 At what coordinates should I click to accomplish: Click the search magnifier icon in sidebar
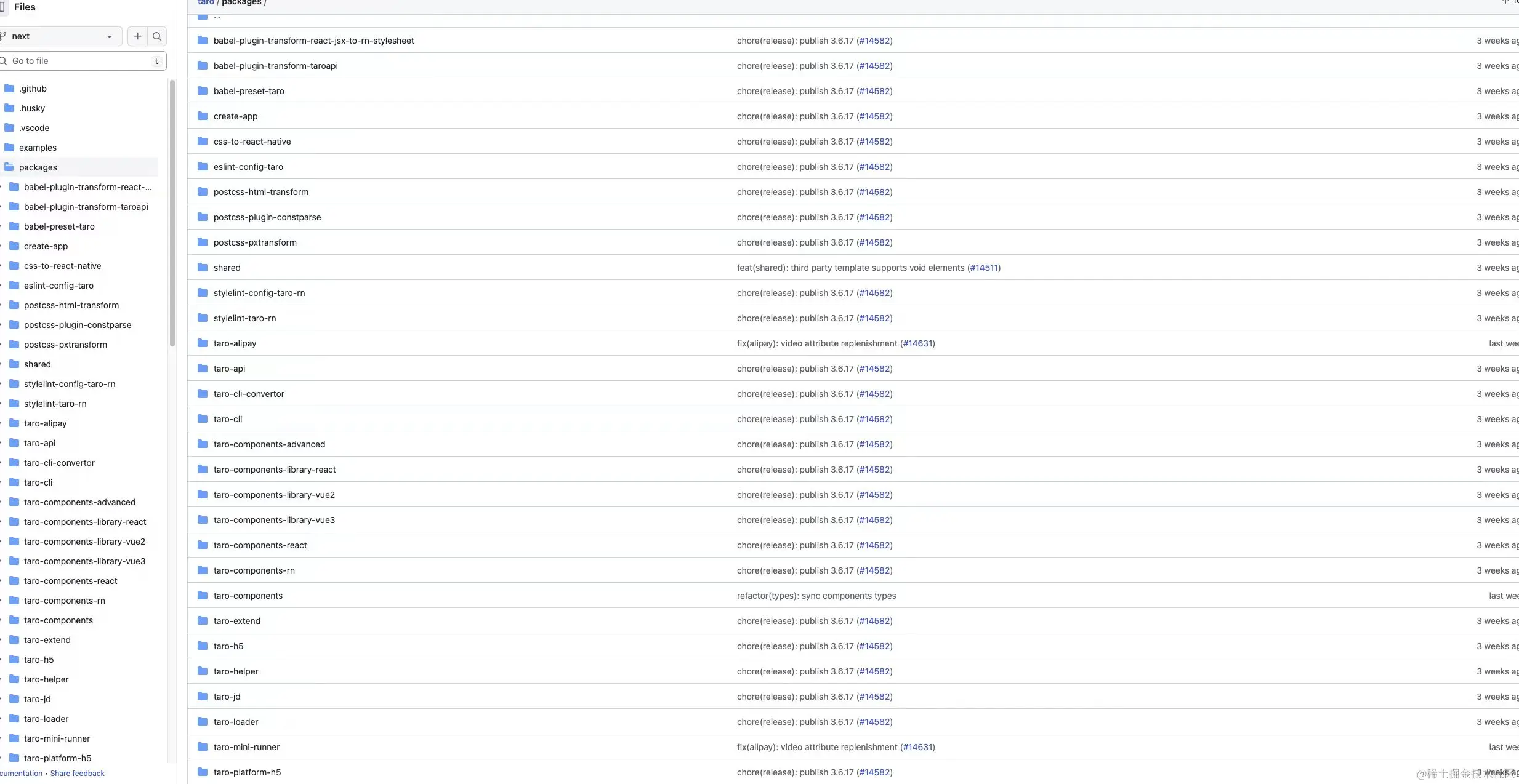coord(157,36)
